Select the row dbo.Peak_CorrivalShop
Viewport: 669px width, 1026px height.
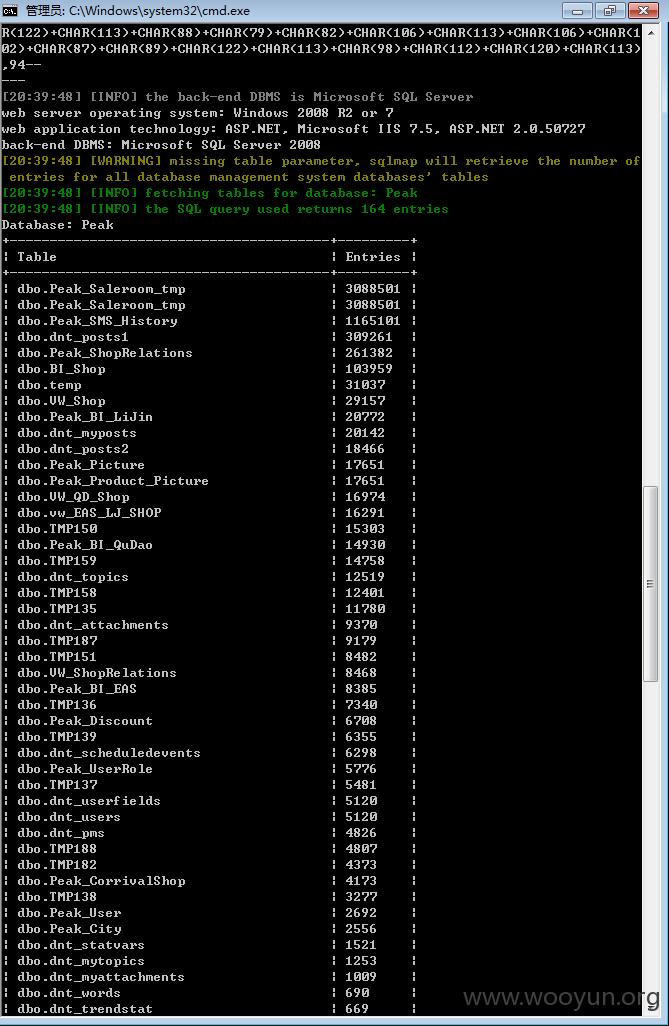click(x=209, y=881)
